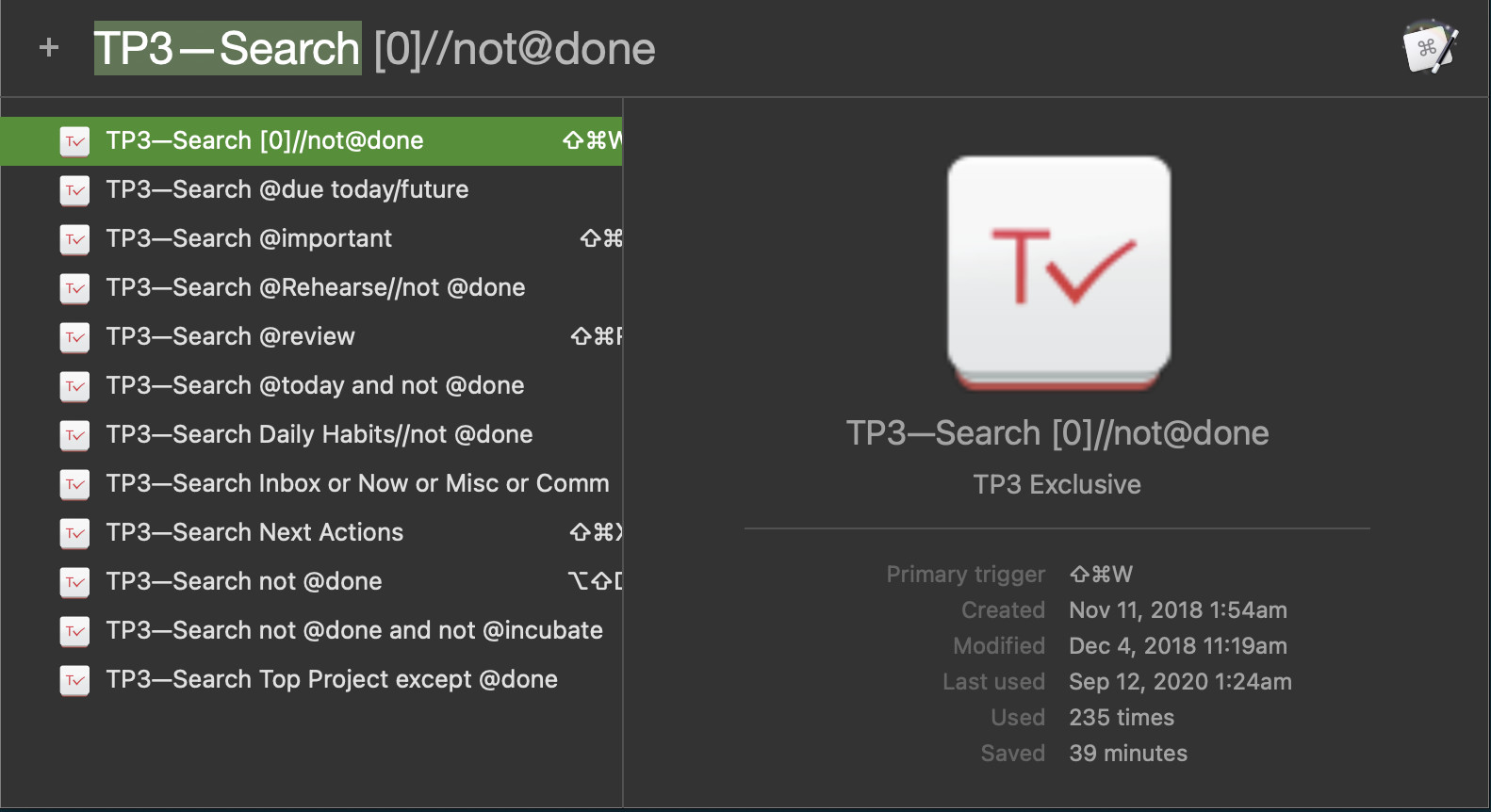Select 'TP3—Search not @done and not @incubate'
Screen dimensions: 1491x812
pos(311,631)
